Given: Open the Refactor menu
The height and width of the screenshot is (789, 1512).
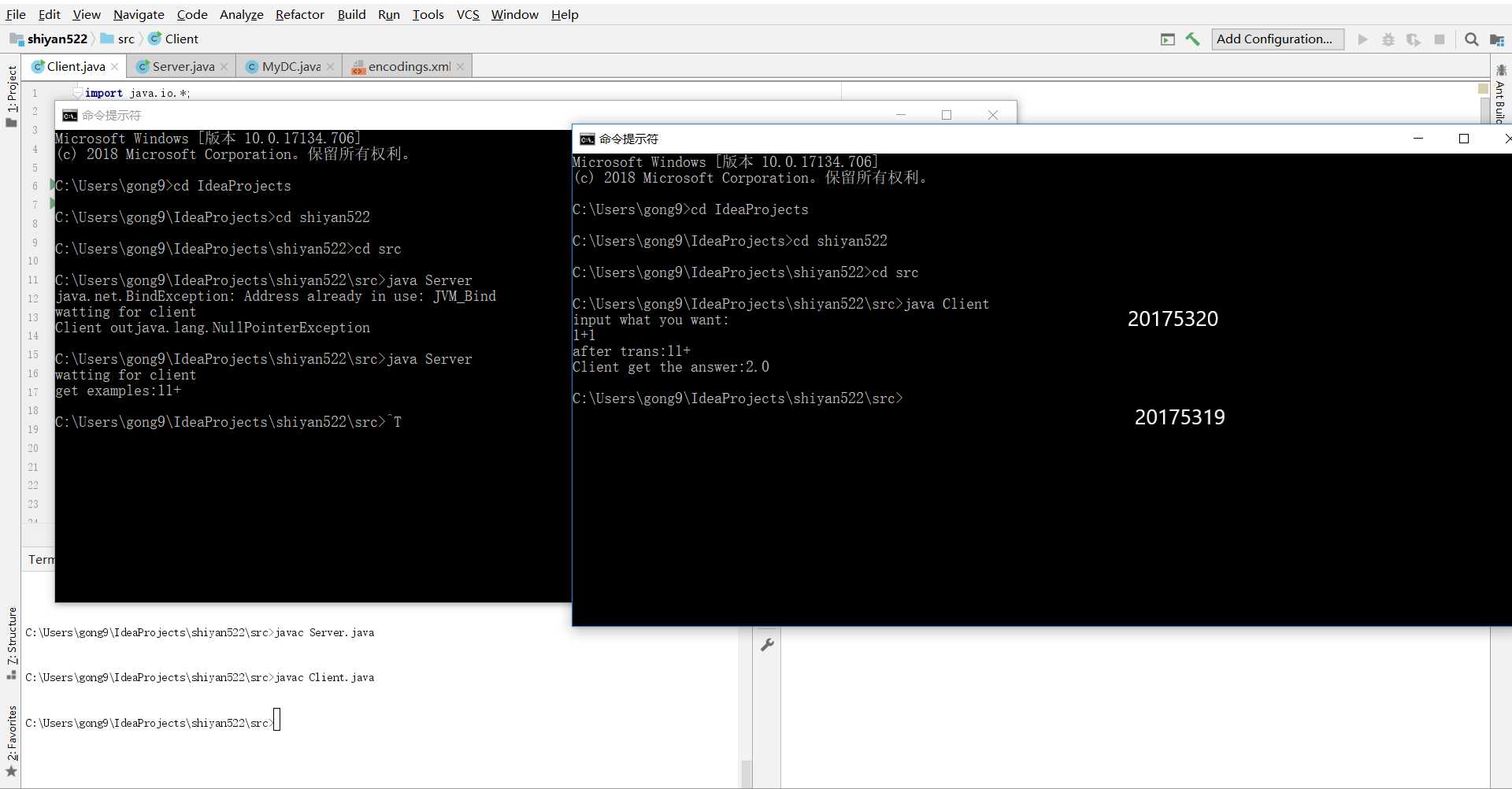Looking at the screenshot, I should [x=300, y=14].
